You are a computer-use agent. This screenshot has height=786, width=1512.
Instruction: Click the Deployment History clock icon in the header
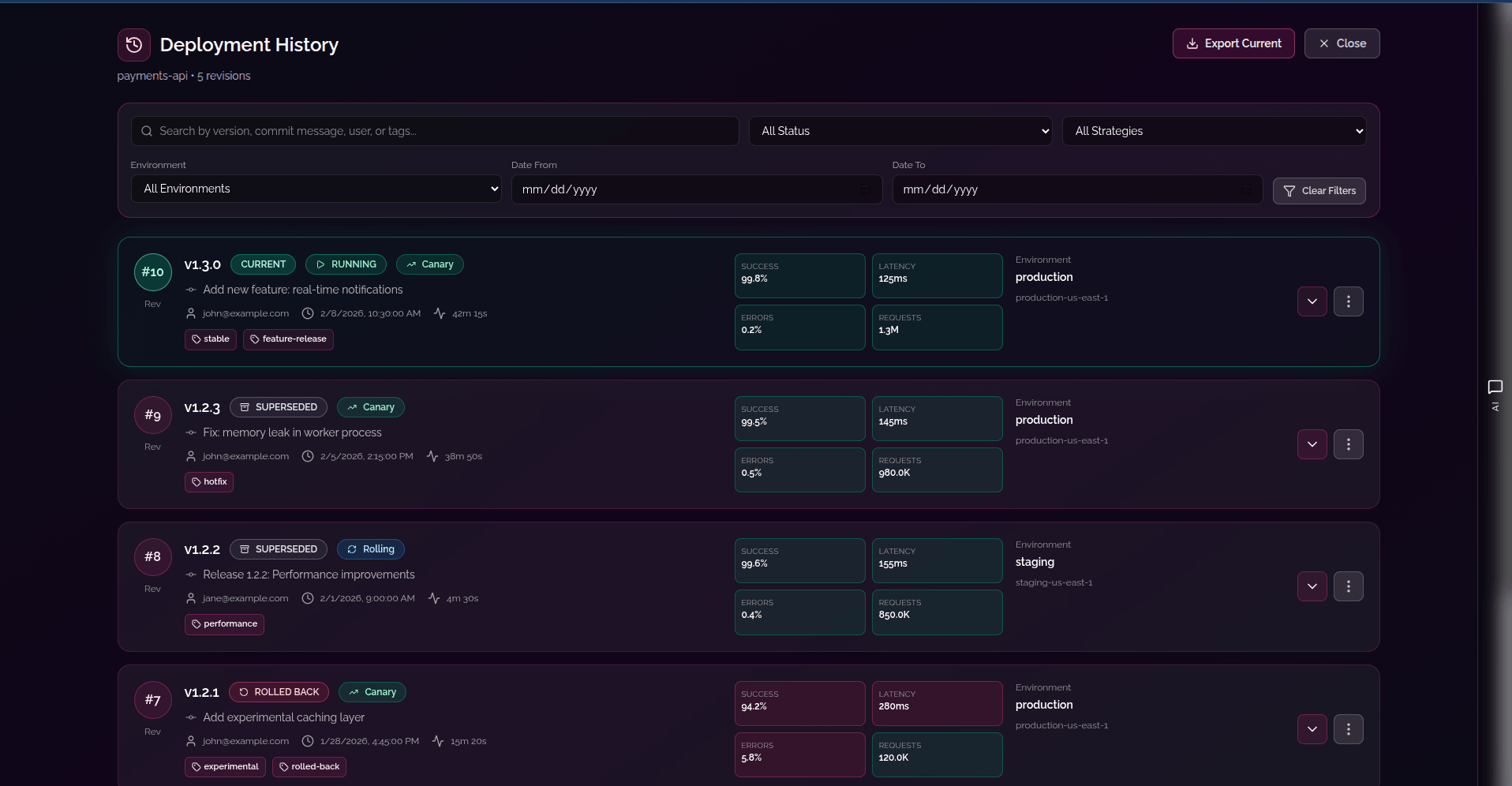tap(133, 45)
